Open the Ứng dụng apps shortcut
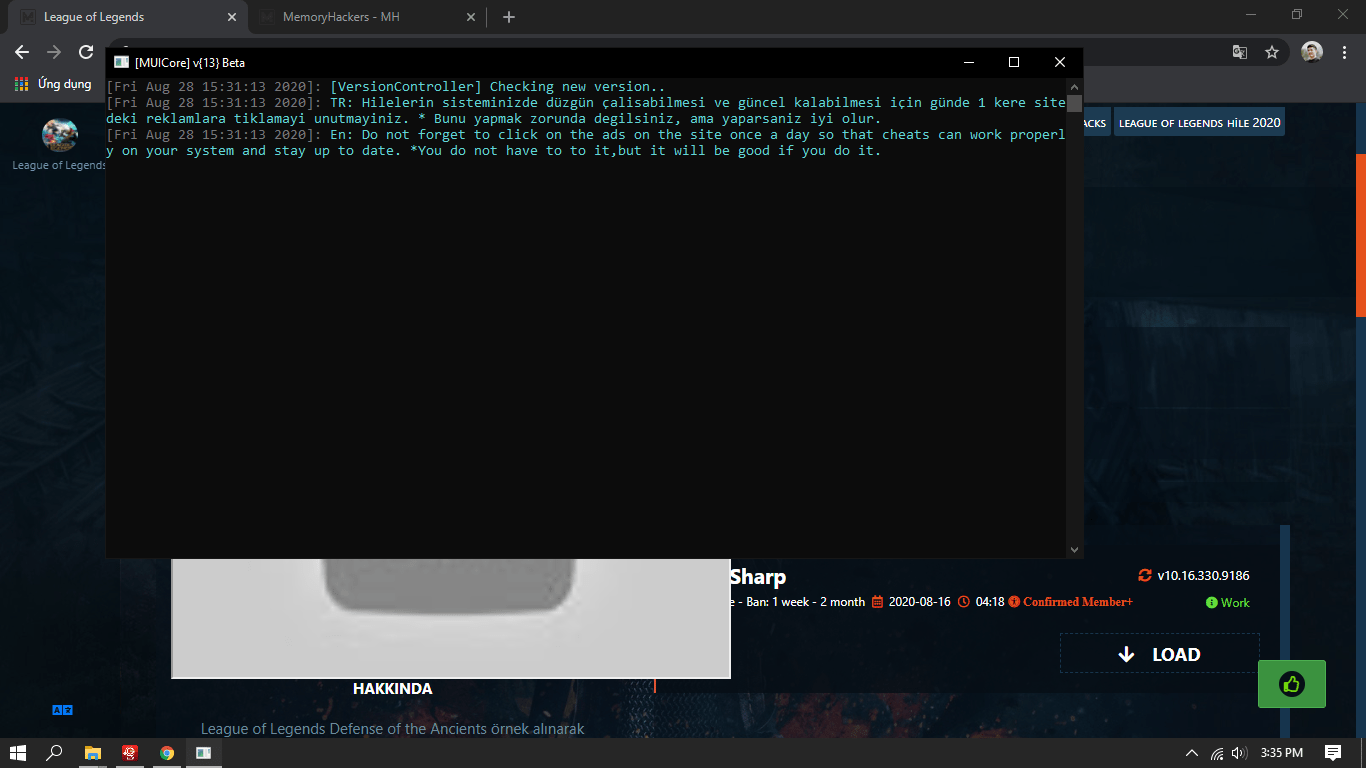The width and height of the screenshot is (1366, 768). pyautogui.click(x=53, y=84)
